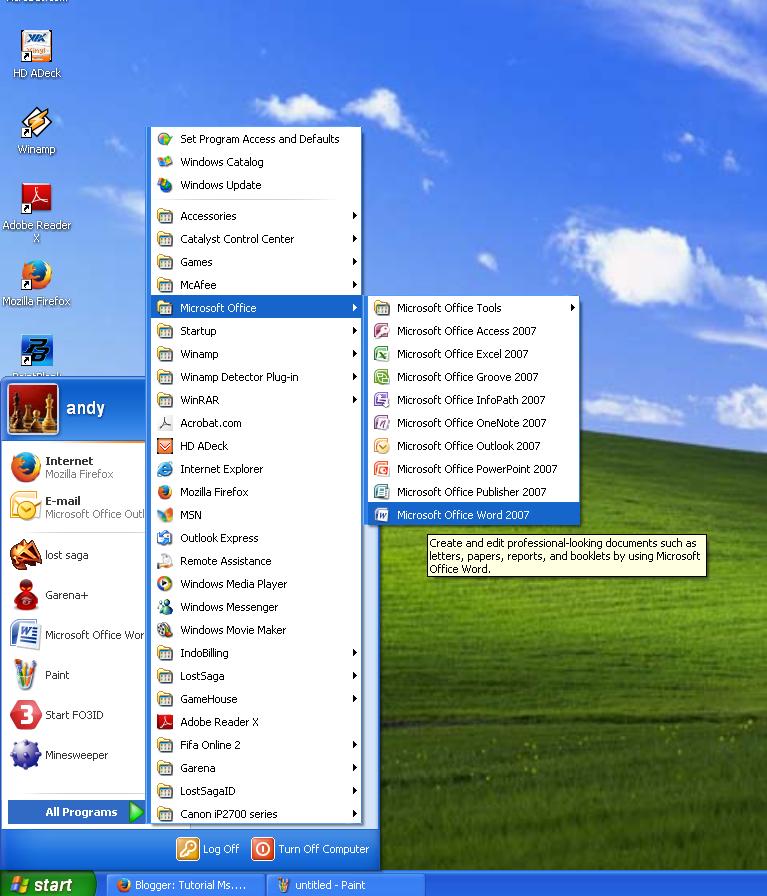The height and width of the screenshot is (896, 767).
Task: Open recent Microsoft Office Word entry
Action: [x=74, y=635]
